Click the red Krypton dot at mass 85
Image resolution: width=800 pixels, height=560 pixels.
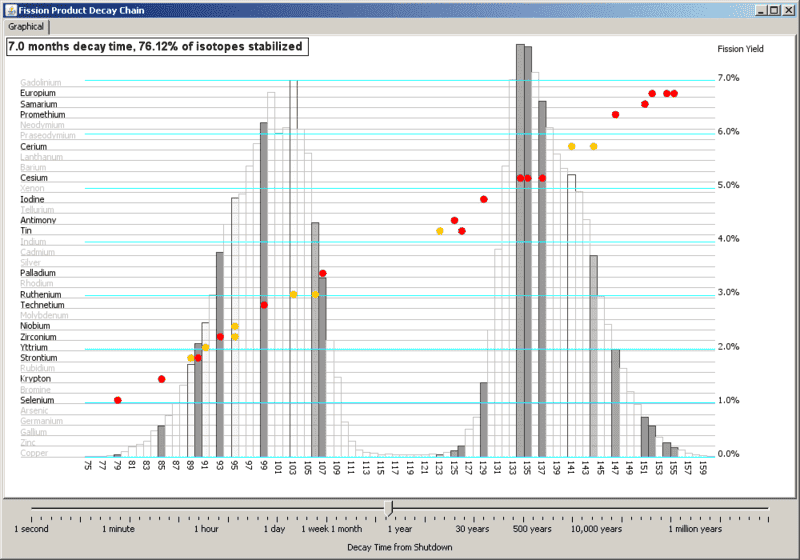click(162, 379)
